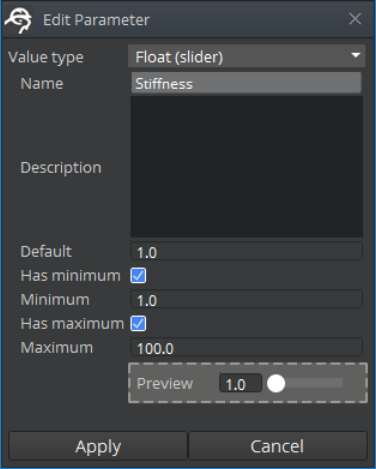Click the Maximum field showing 100.0

click(247, 348)
